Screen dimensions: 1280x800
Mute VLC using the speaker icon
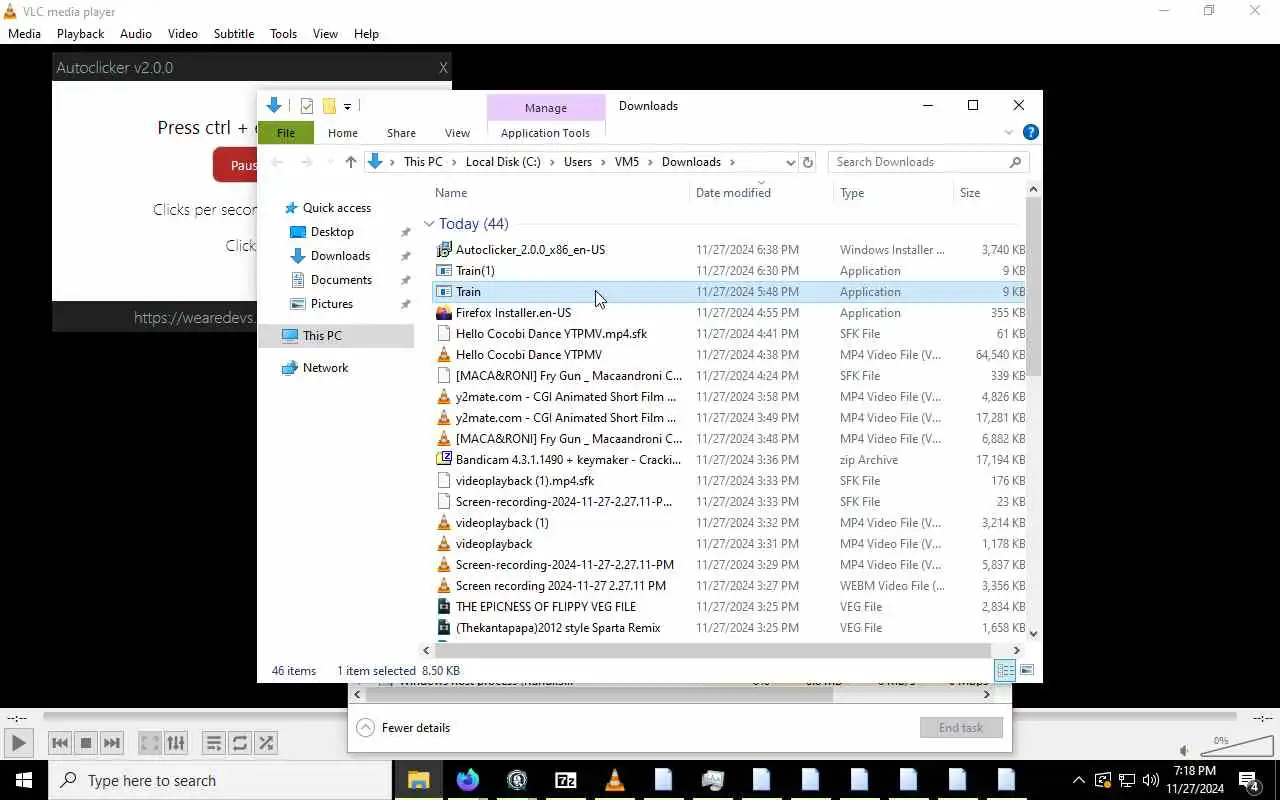(x=1184, y=751)
